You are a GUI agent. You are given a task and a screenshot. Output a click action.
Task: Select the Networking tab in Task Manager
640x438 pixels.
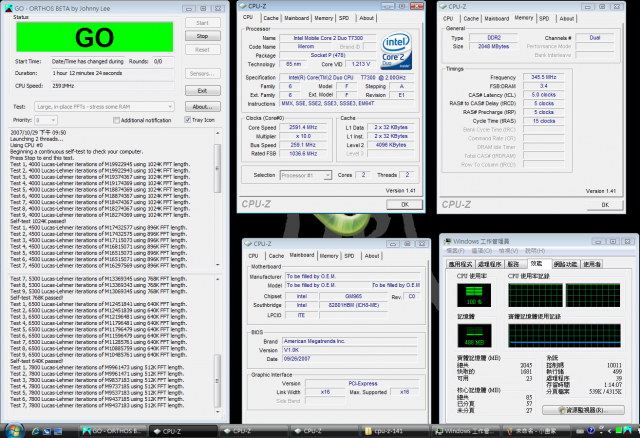click(565, 264)
